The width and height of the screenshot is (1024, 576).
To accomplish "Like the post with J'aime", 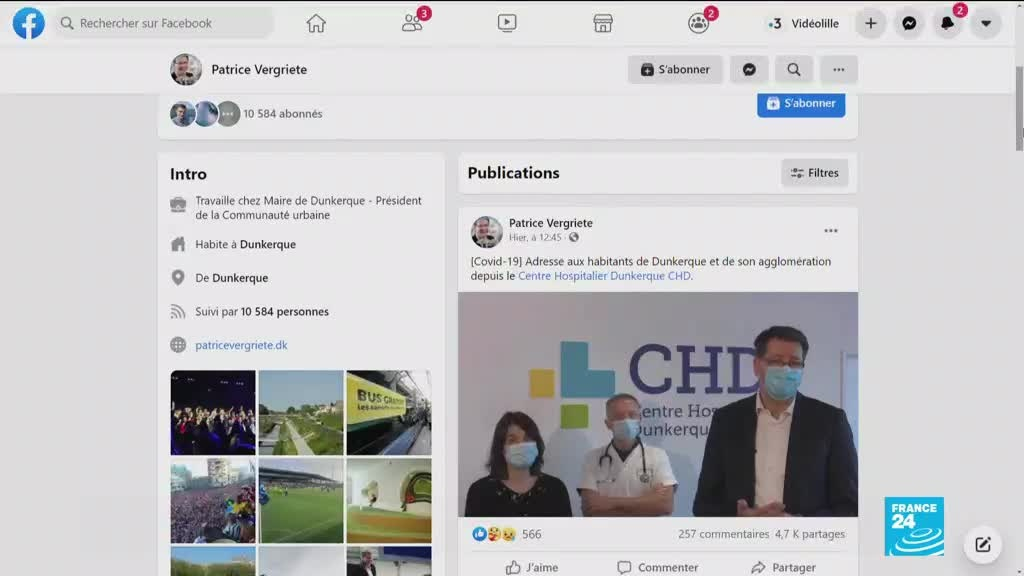I will [x=532, y=567].
